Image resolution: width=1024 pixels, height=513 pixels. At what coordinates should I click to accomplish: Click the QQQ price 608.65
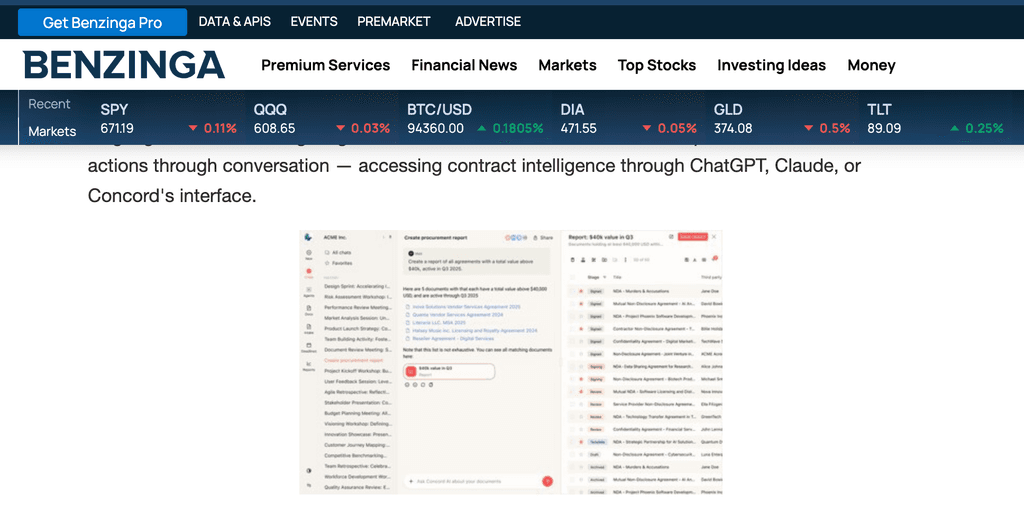(274, 128)
